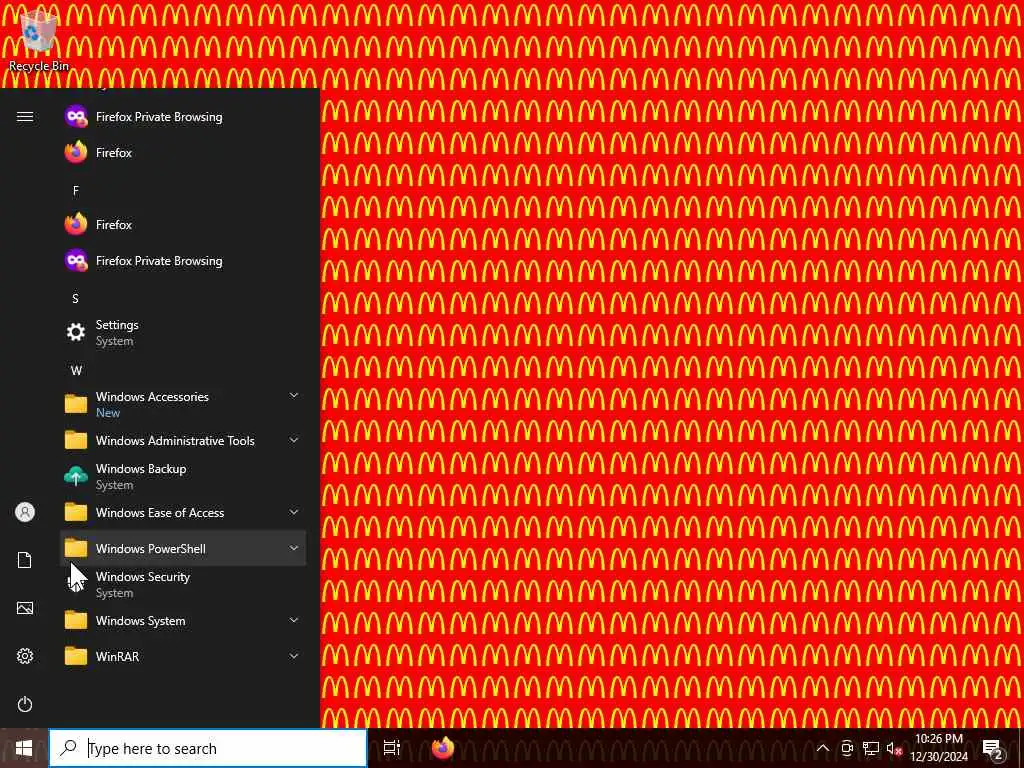Click the muted volume tray icon
Viewport: 1024px width, 768px height.
[x=894, y=748]
